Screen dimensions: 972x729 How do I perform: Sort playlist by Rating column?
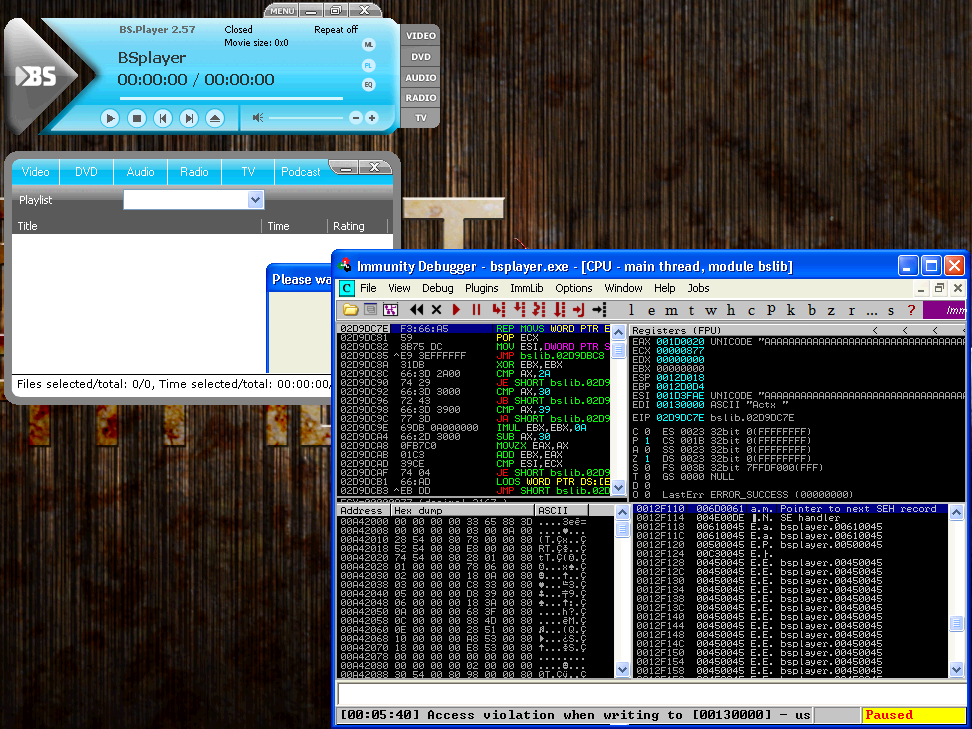[358, 226]
